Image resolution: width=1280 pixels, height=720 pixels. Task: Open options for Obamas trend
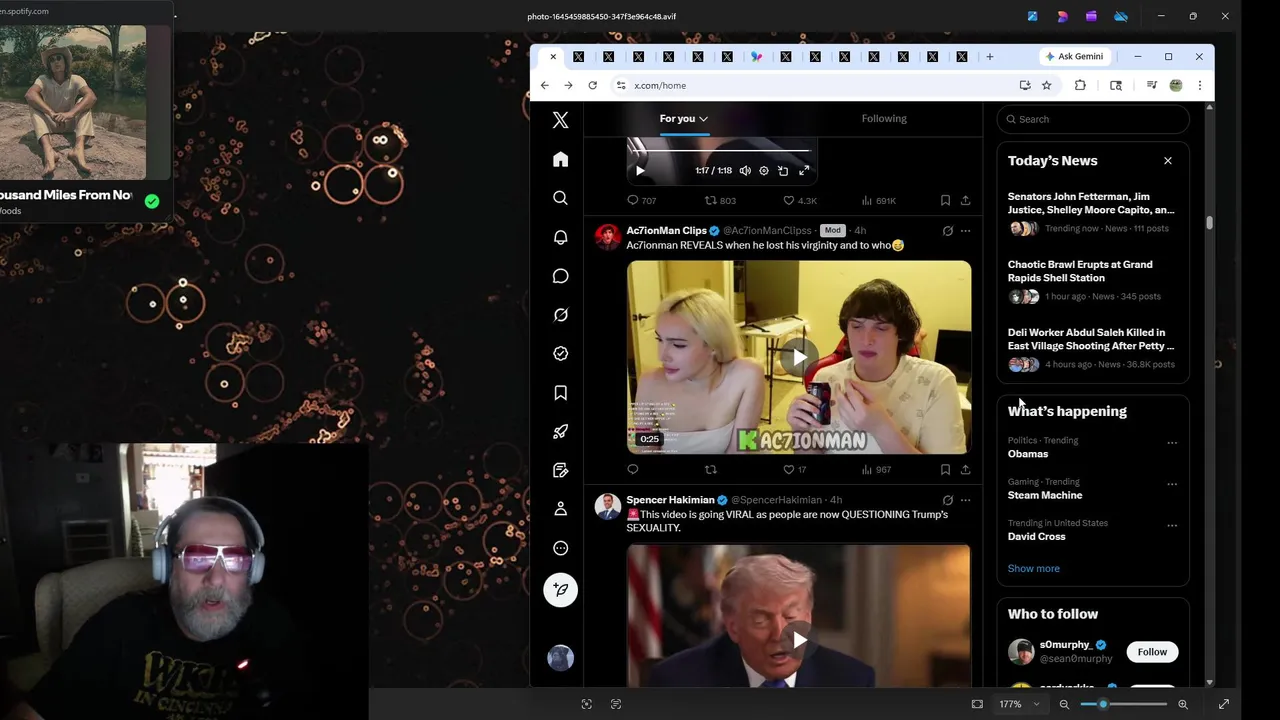1172,442
